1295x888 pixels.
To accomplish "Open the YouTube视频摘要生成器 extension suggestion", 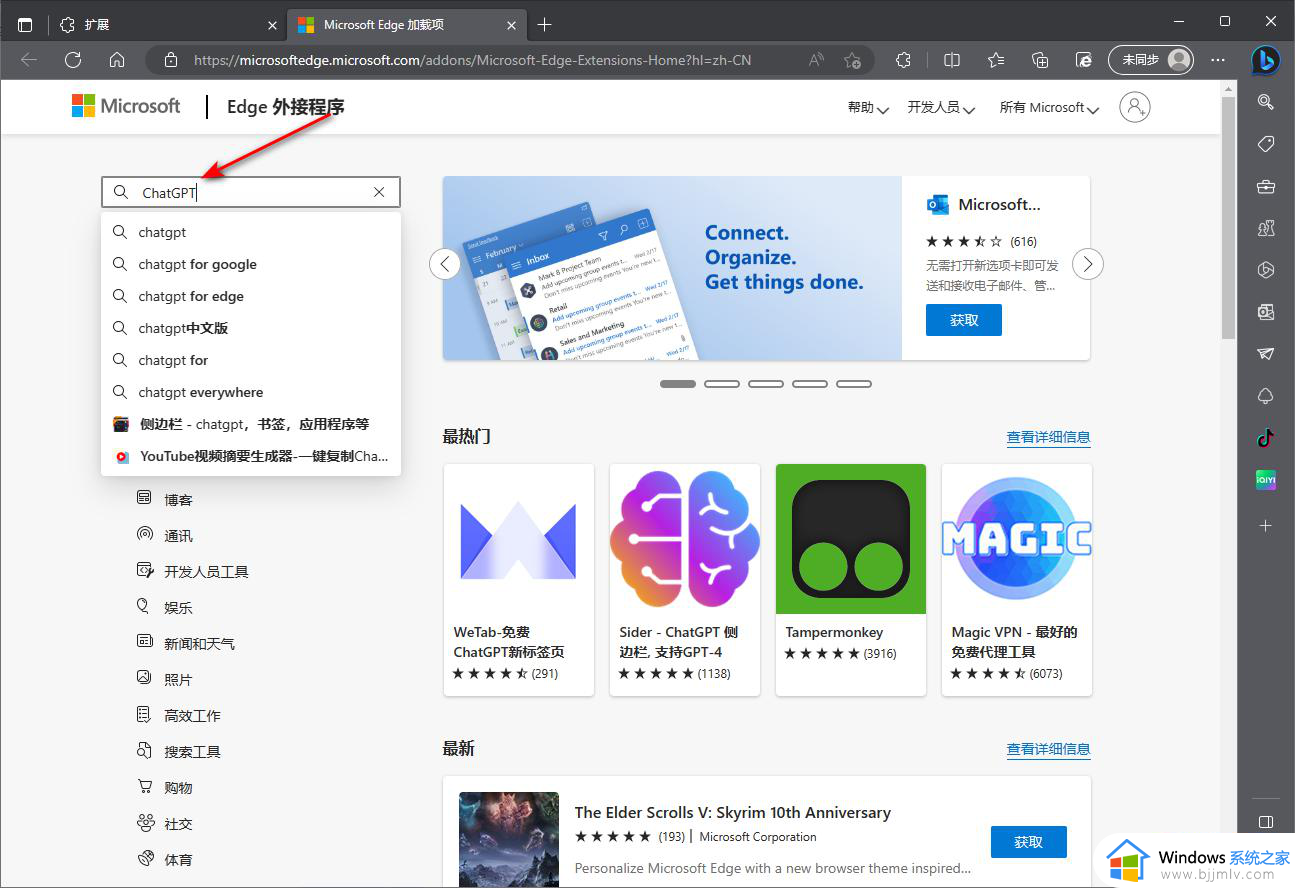I will tap(251, 456).
